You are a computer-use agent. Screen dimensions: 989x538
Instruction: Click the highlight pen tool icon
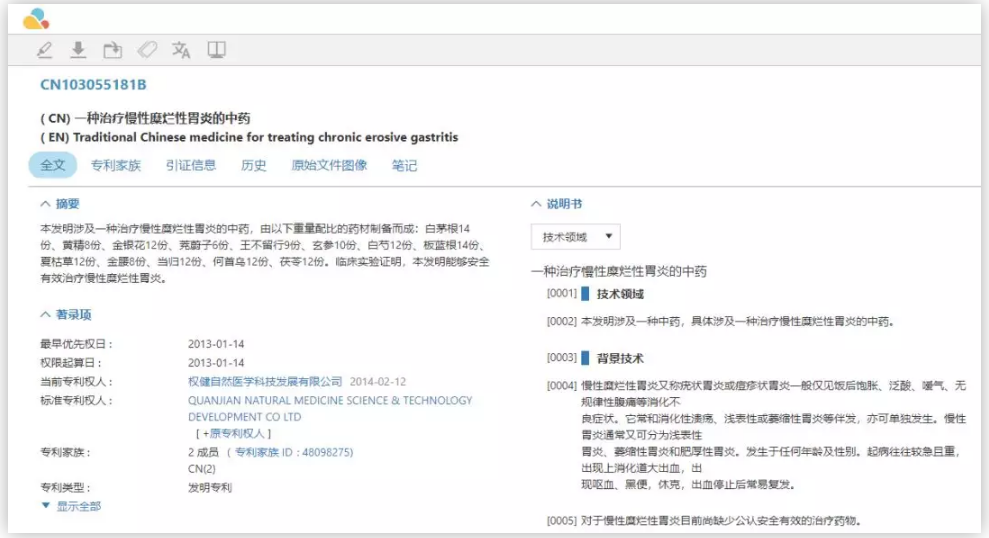coord(44,50)
